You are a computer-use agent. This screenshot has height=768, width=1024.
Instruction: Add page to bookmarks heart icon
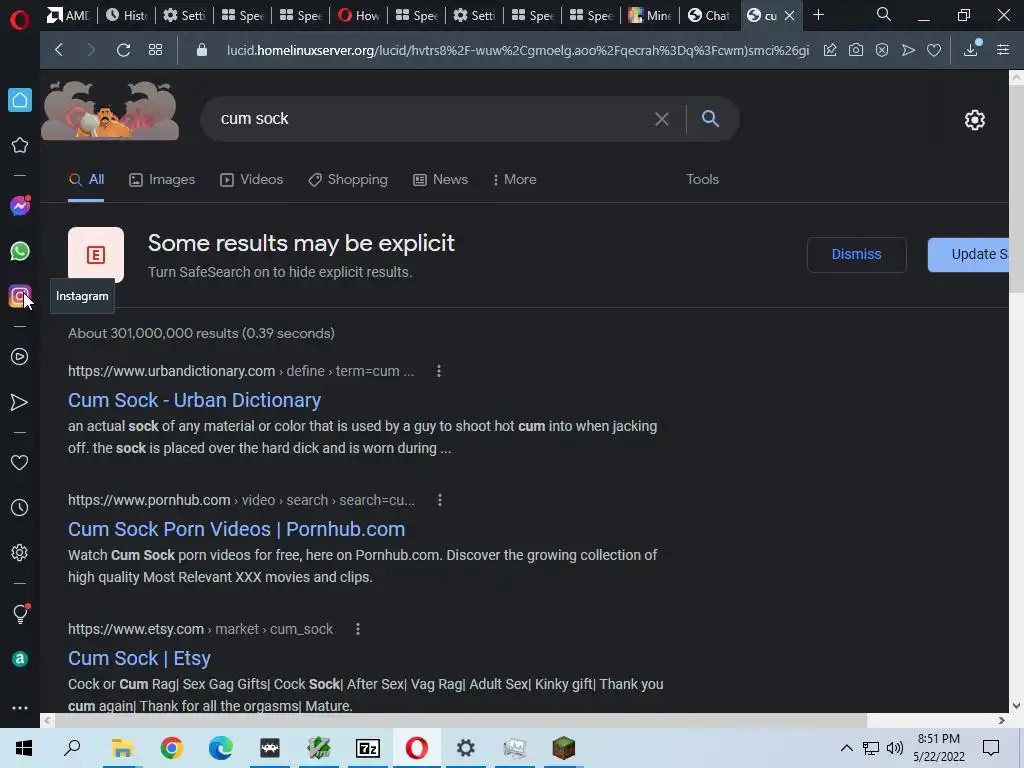tap(934, 50)
